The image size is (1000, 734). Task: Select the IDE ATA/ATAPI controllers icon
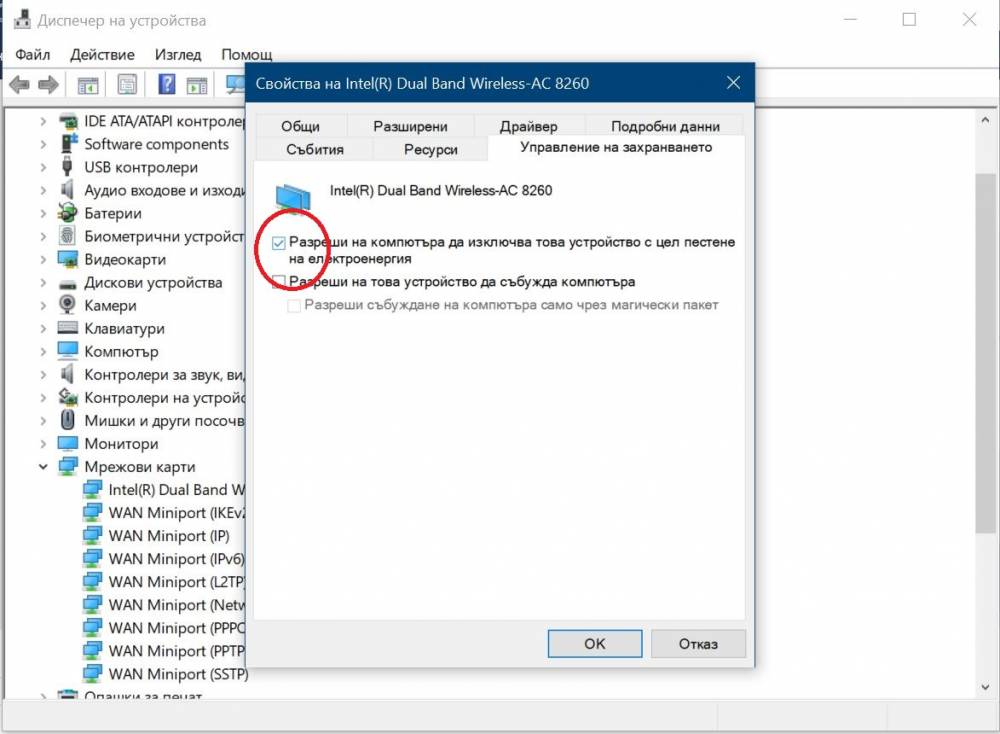pos(68,121)
